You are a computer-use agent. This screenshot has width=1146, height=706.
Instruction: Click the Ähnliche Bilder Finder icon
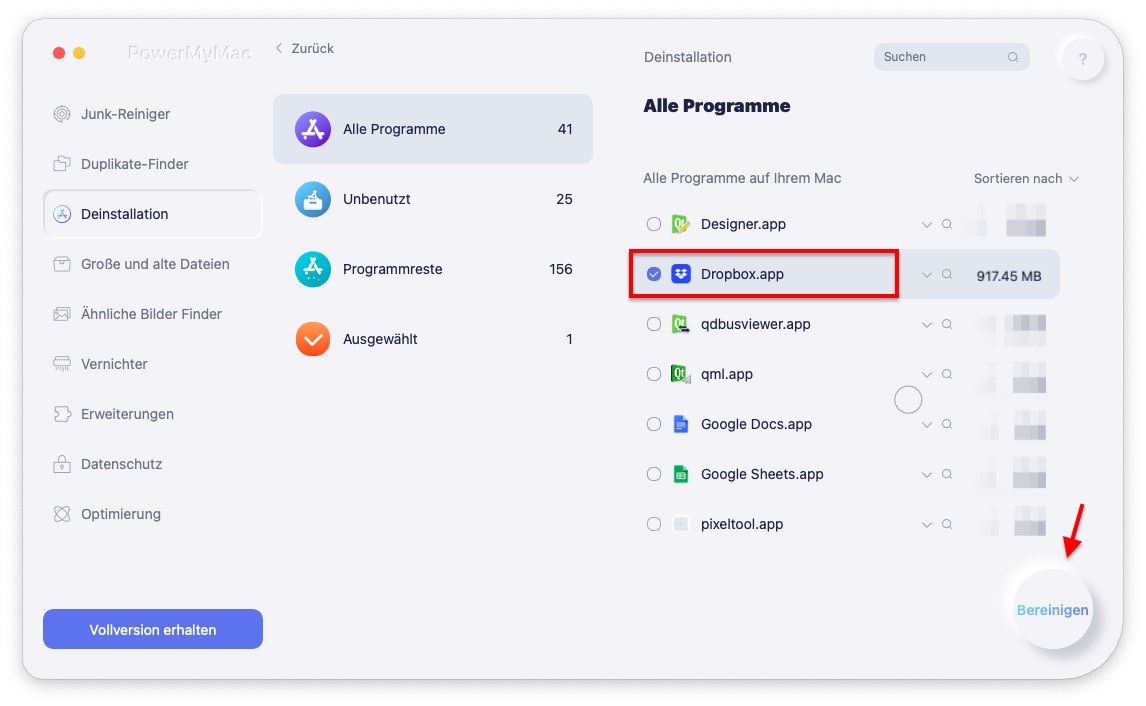tap(62, 314)
